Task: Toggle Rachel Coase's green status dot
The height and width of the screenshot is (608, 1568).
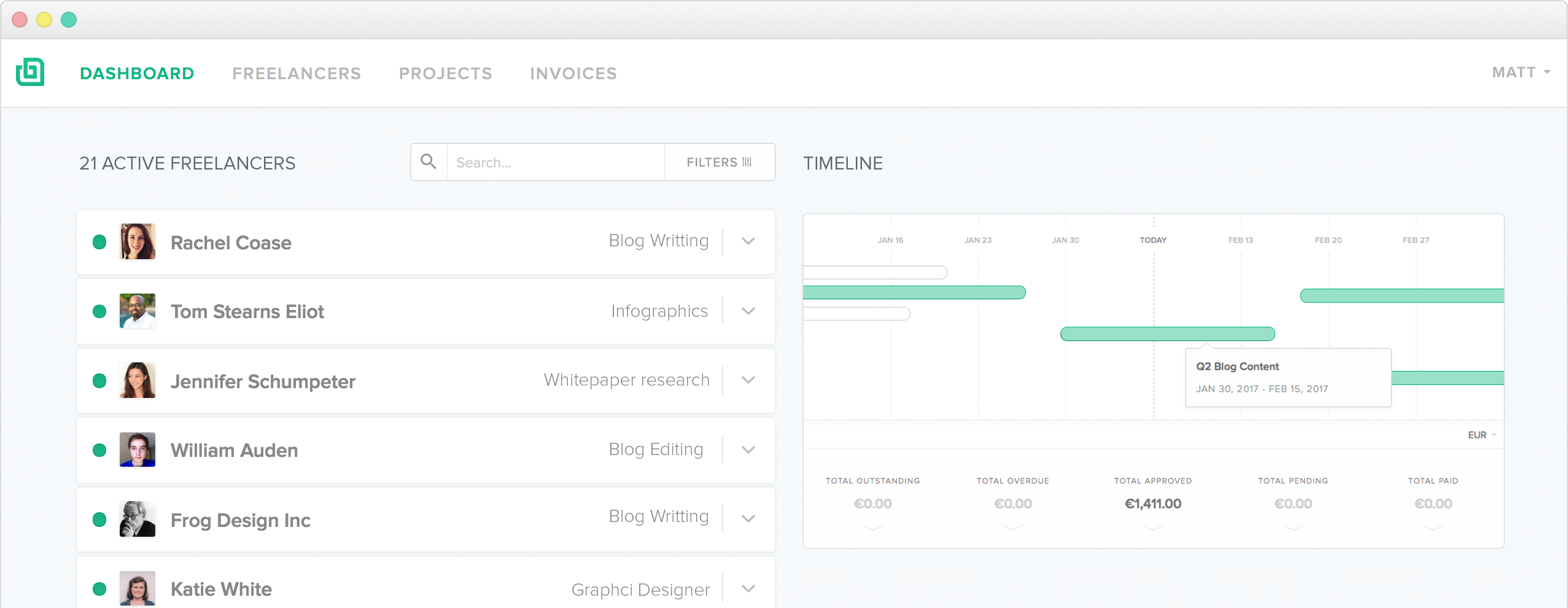Action: tap(99, 242)
